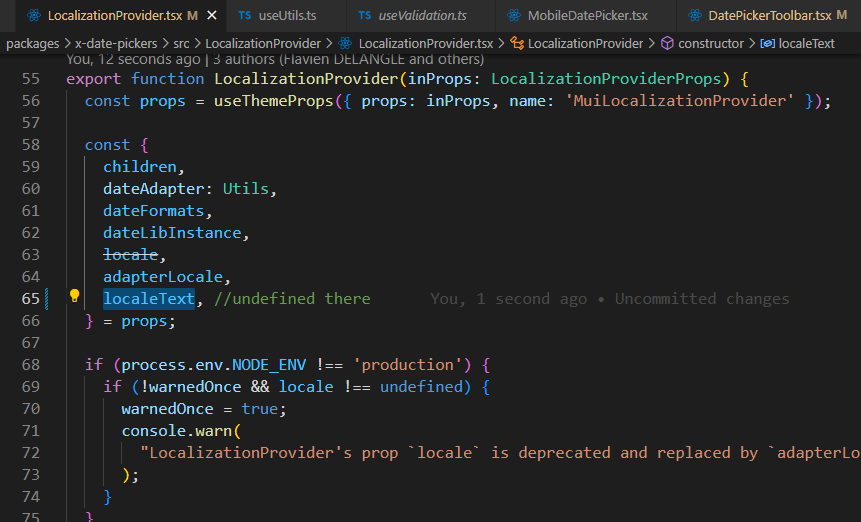This screenshot has height=522, width=861.
Task: Click 'Utils' type on line 60
Action: tap(246, 189)
